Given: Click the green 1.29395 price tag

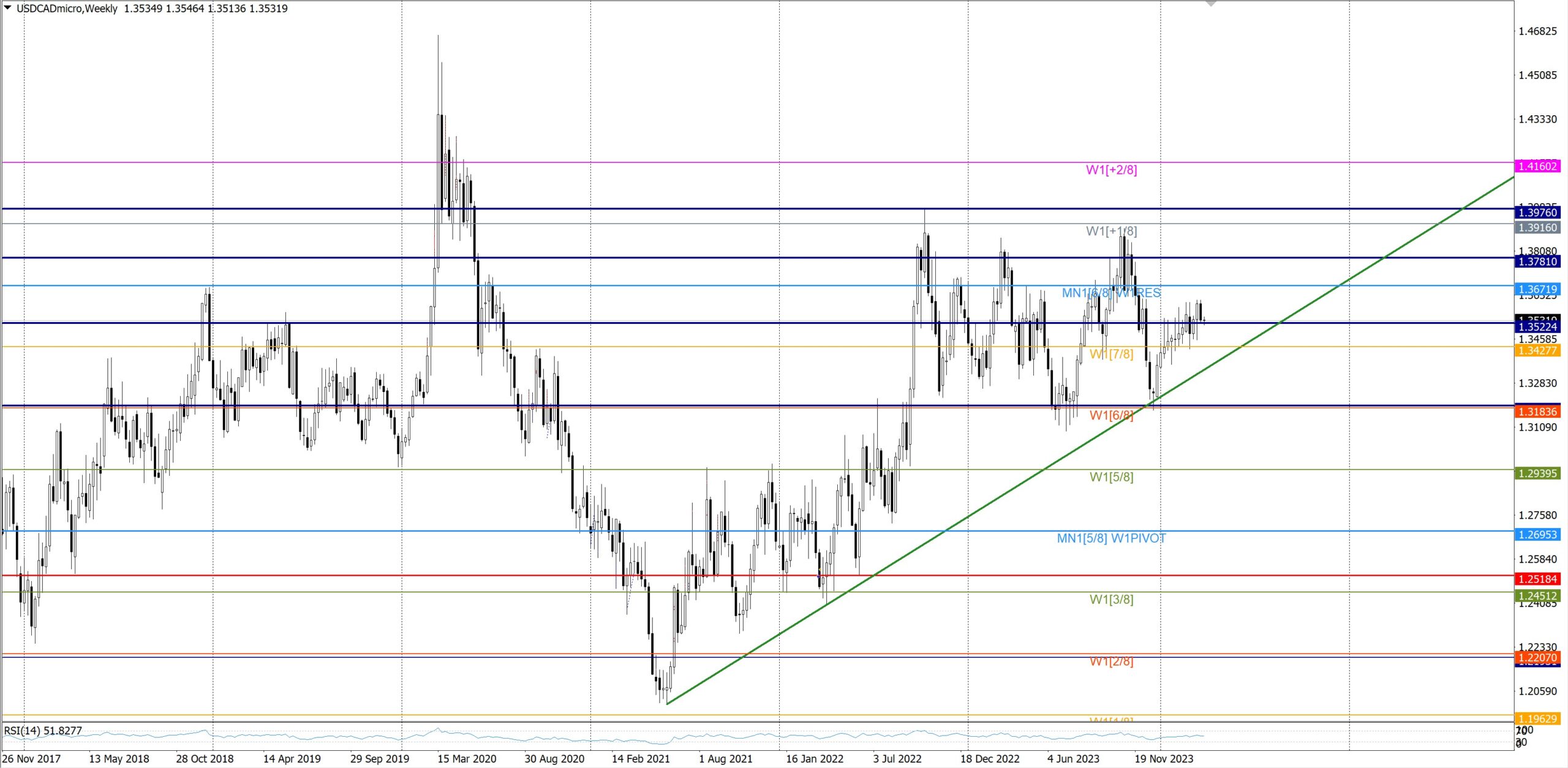Looking at the screenshot, I should click(x=1537, y=473).
